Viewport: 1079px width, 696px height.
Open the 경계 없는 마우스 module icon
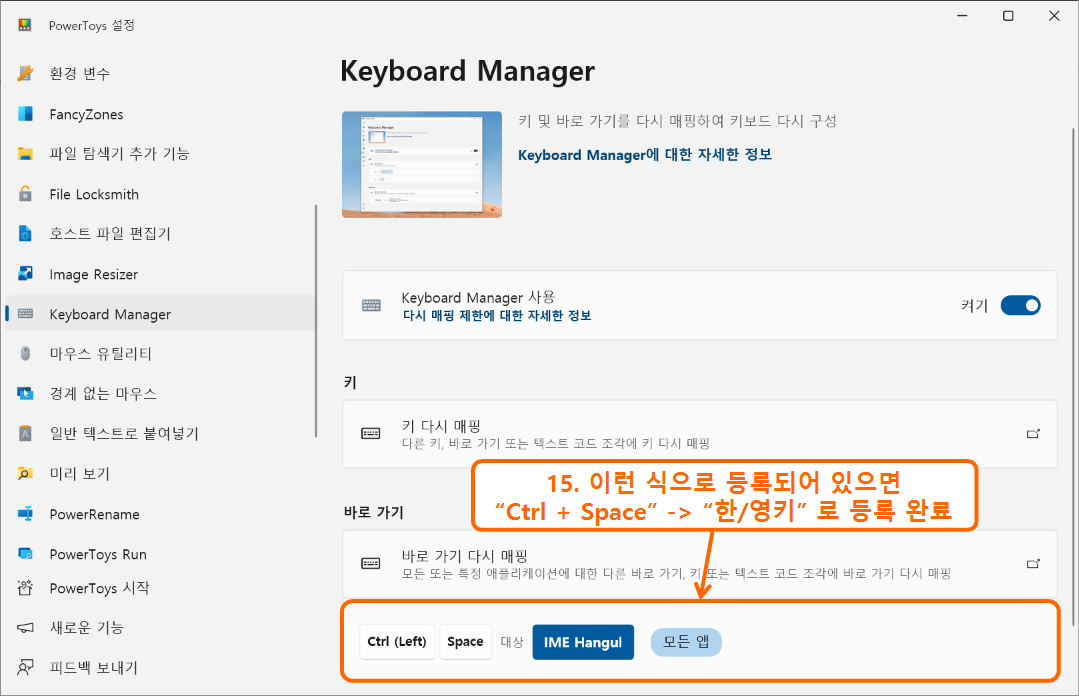tap(24, 394)
